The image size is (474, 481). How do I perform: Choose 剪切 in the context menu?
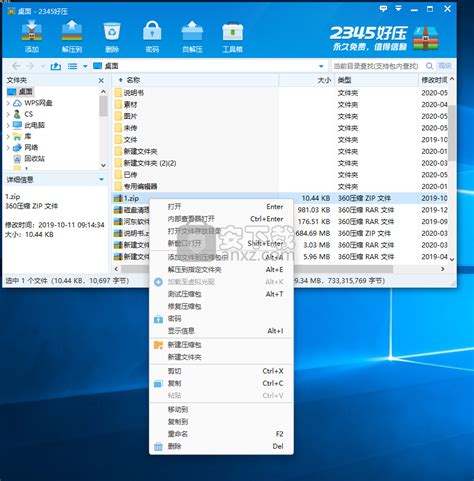221,371
